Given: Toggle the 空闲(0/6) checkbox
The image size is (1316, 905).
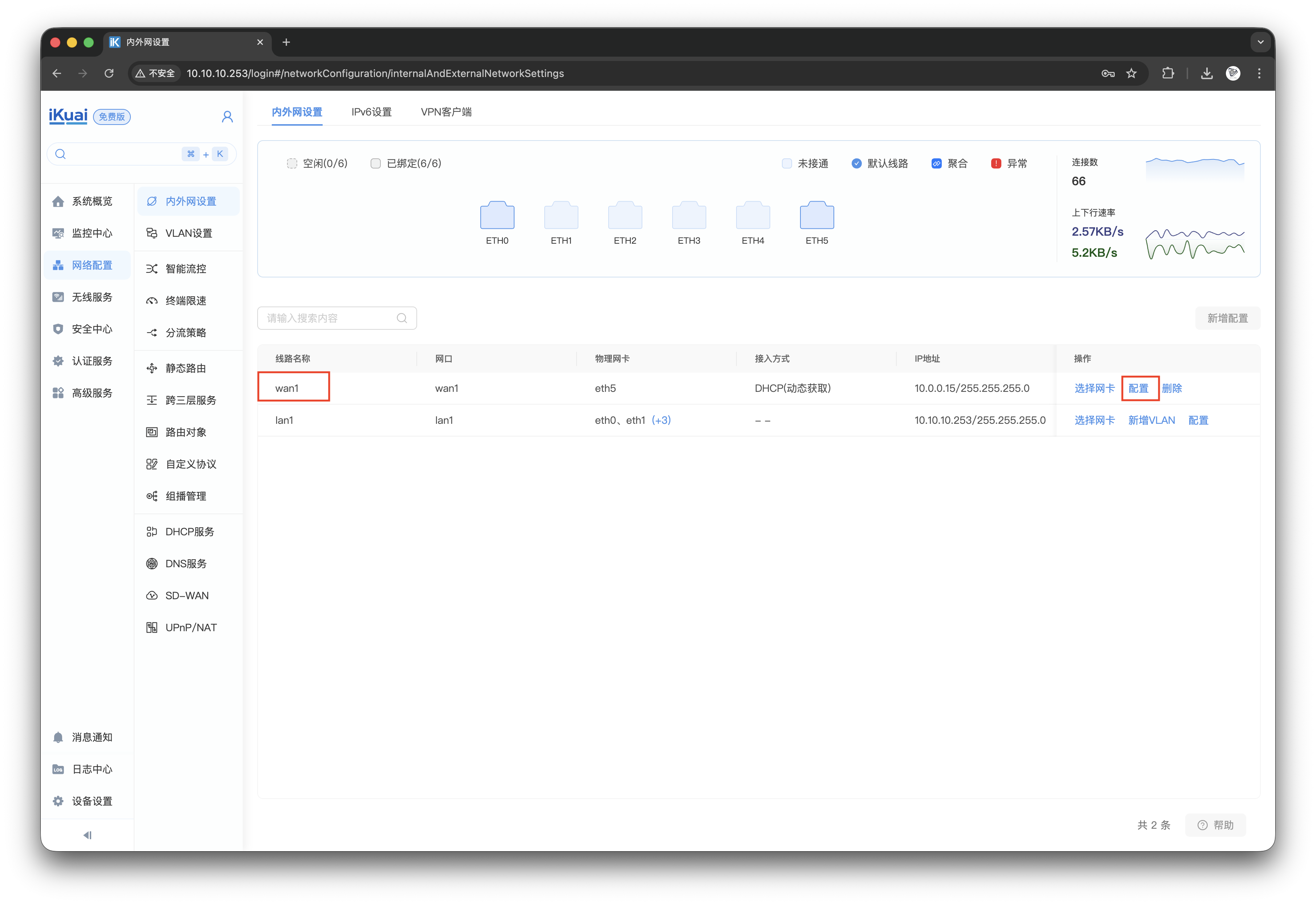Looking at the screenshot, I should click(x=291, y=163).
